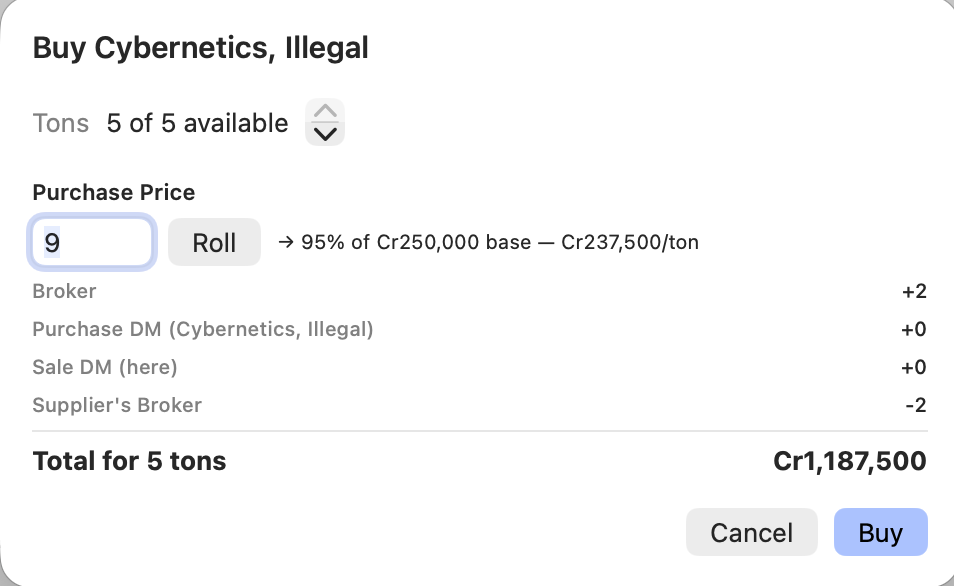
Task: Click the Roll button
Action: coord(214,242)
